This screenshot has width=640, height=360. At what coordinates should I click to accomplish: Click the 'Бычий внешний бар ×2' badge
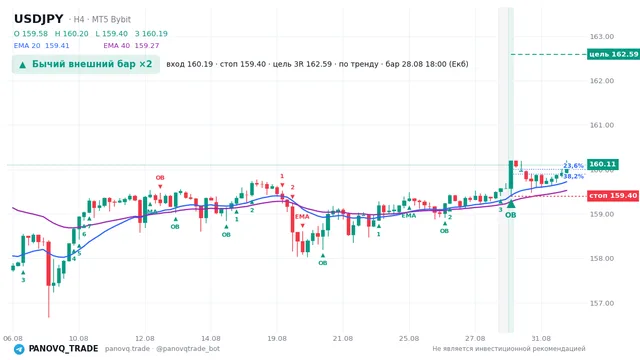[x=86, y=64]
